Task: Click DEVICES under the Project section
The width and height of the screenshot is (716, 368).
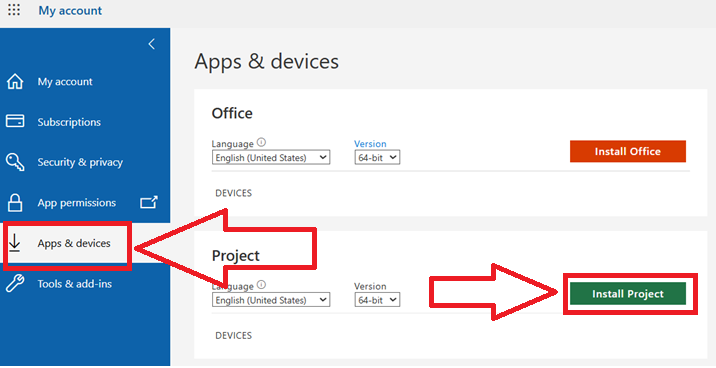Action: click(x=233, y=336)
